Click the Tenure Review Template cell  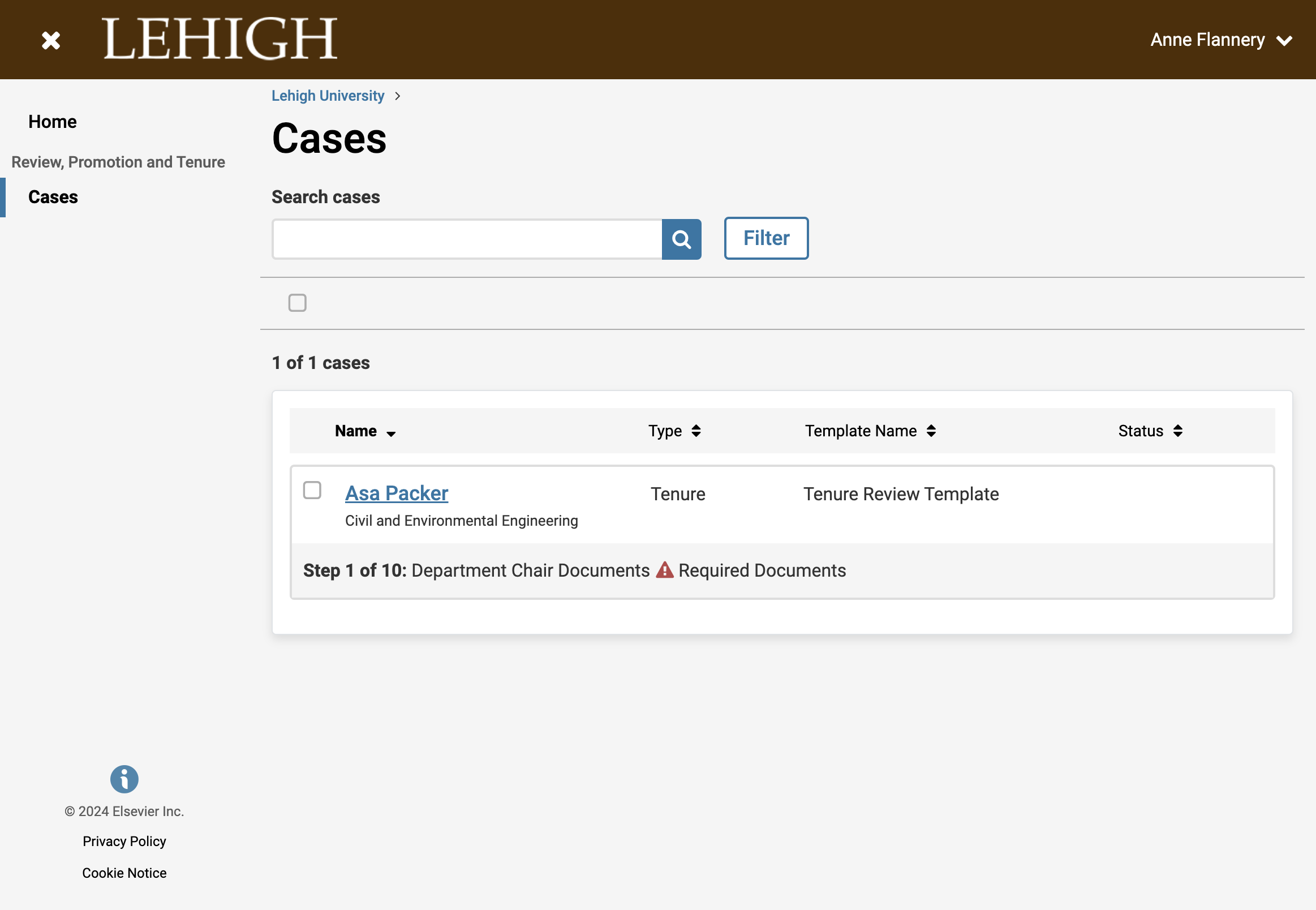click(x=901, y=494)
